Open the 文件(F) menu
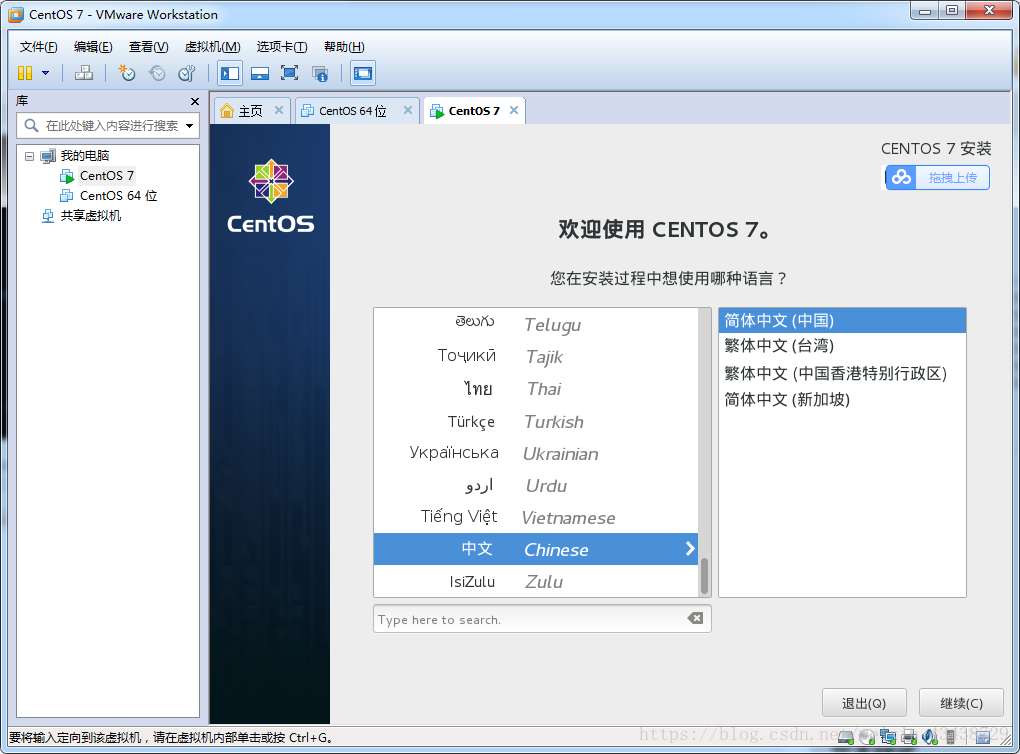Viewport: 1020px width, 754px height. click(x=38, y=47)
